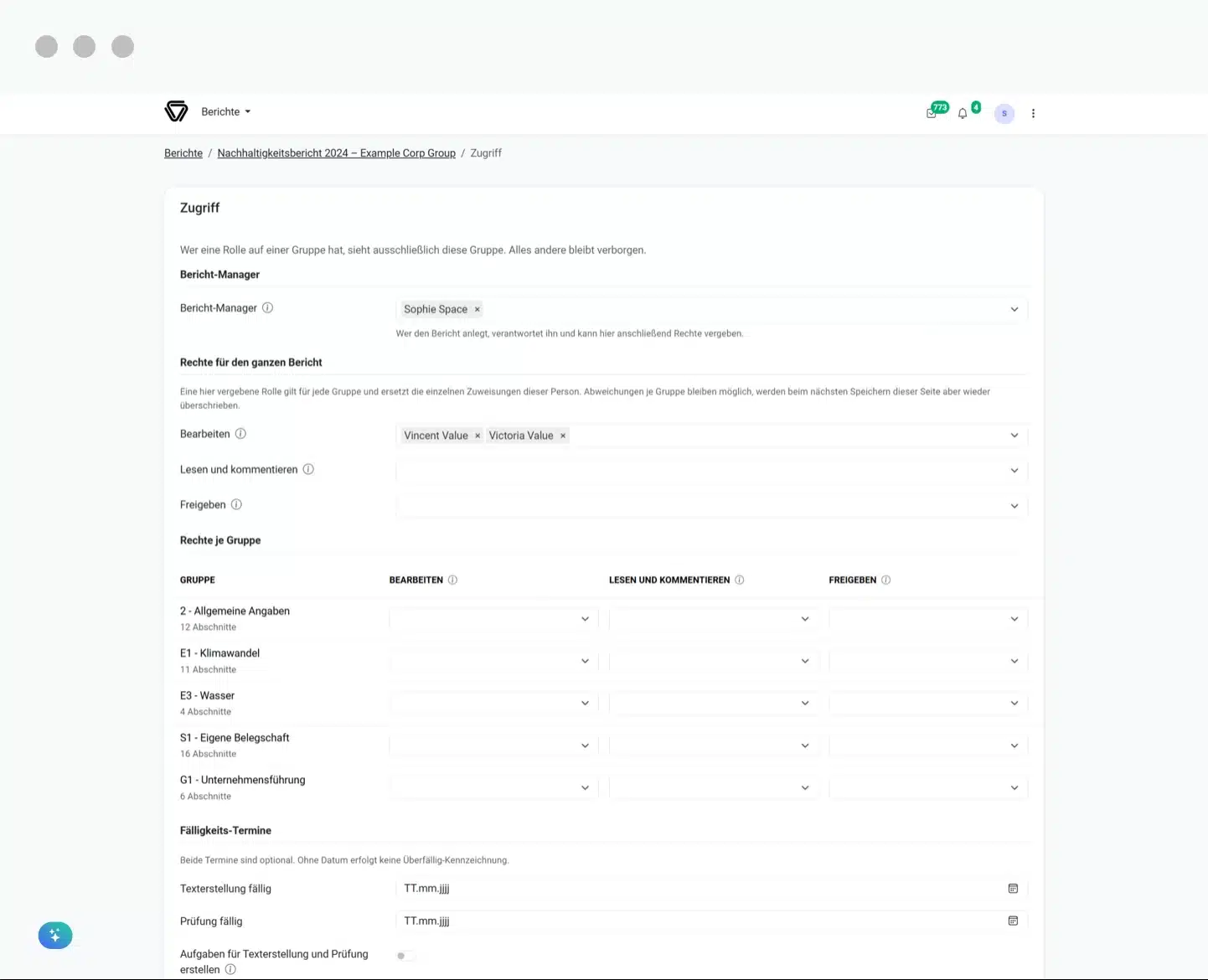Open Lesen und kommentieren dropdown for E1 - Klimawandel
This screenshot has width=1208, height=980.
click(x=714, y=661)
